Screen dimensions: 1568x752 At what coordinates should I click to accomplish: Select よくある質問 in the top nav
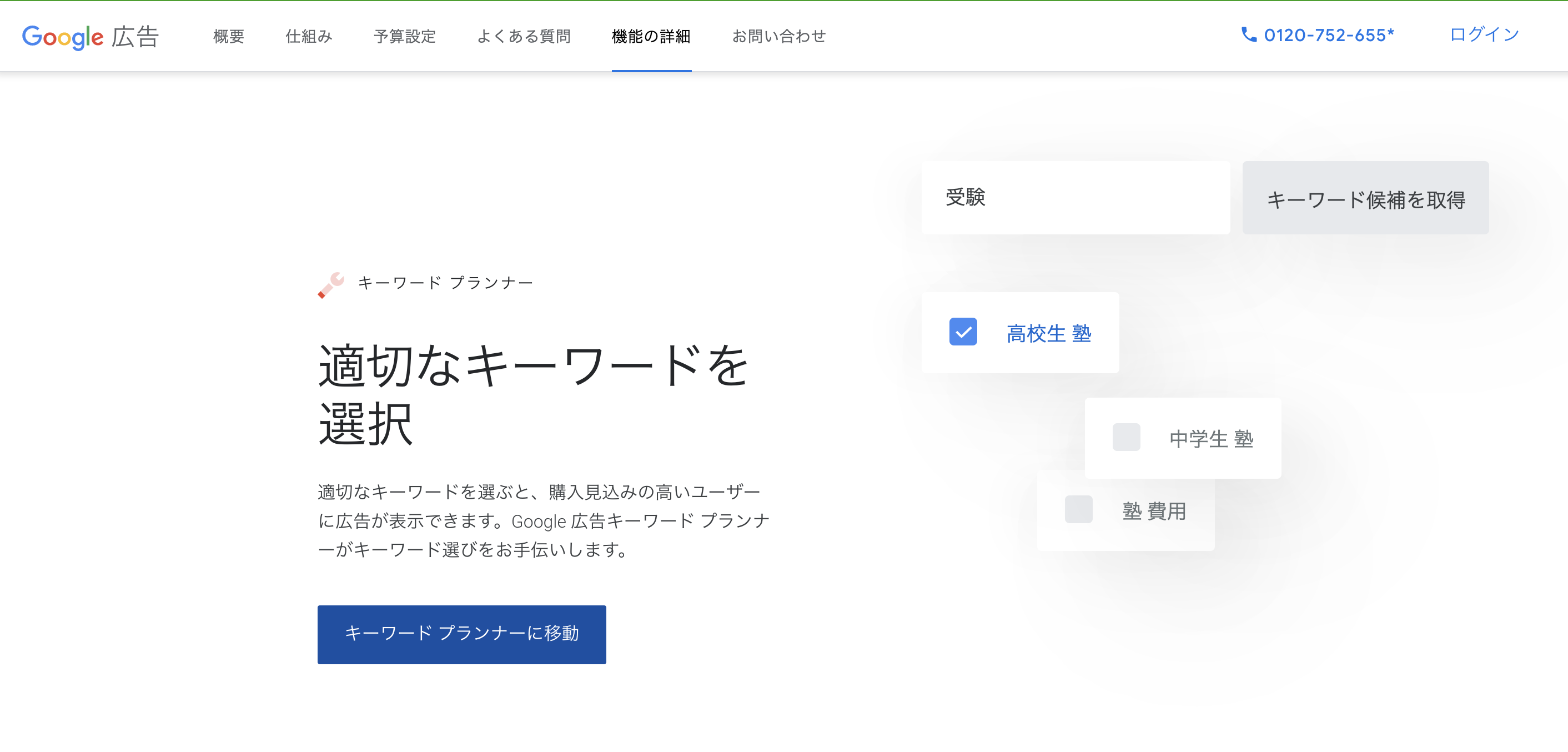pos(524,37)
